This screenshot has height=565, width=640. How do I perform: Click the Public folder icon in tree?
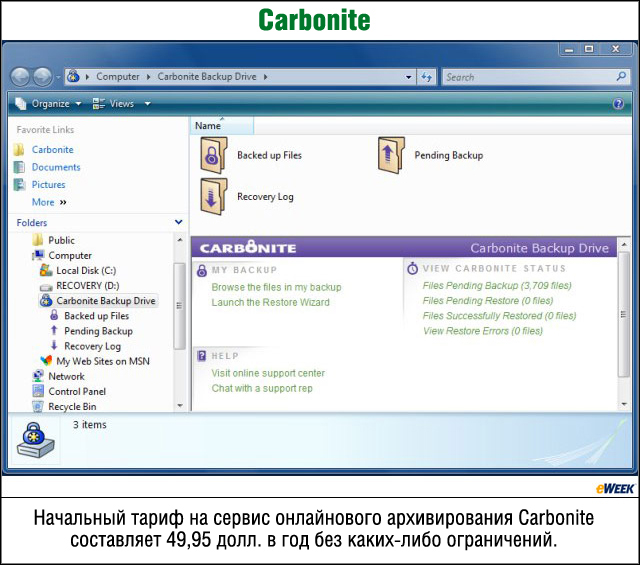tap(38, 240)
